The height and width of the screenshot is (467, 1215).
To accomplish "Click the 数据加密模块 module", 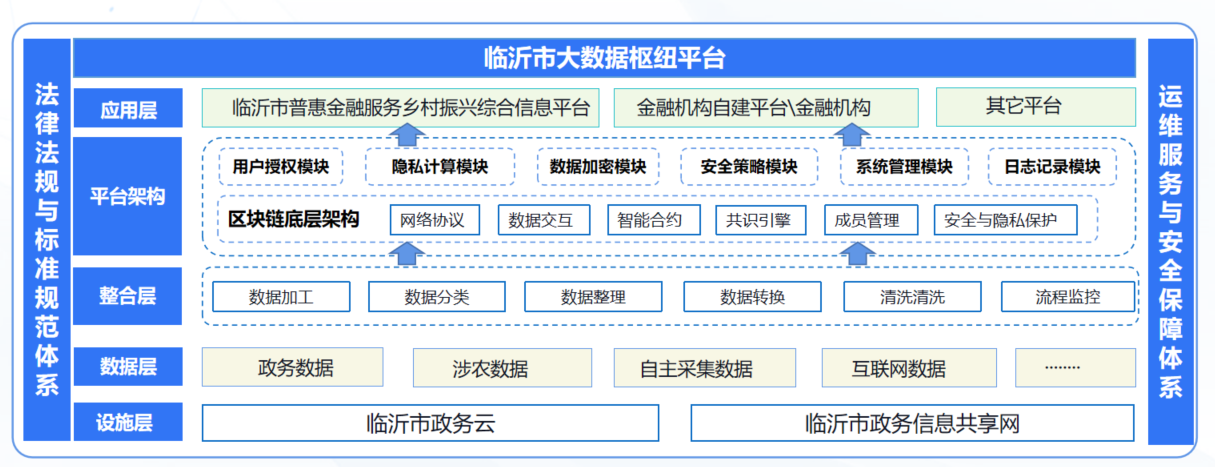I will [x=598, y=167].
